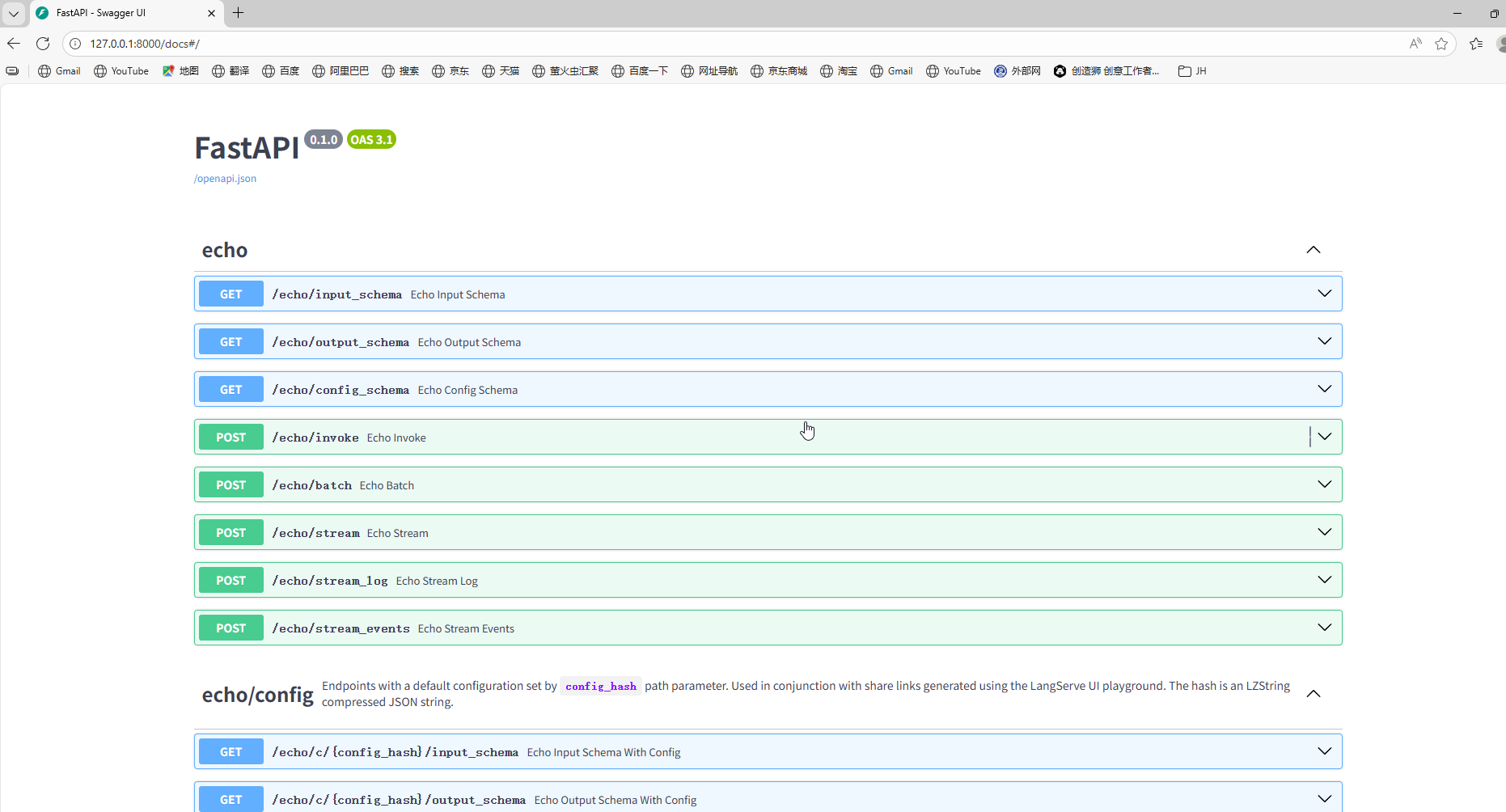The width and height of the screenshot is (1506, 812).
Task: Expand GET /echo/config_schema endpoint chevron
Action: point(1325,389)
